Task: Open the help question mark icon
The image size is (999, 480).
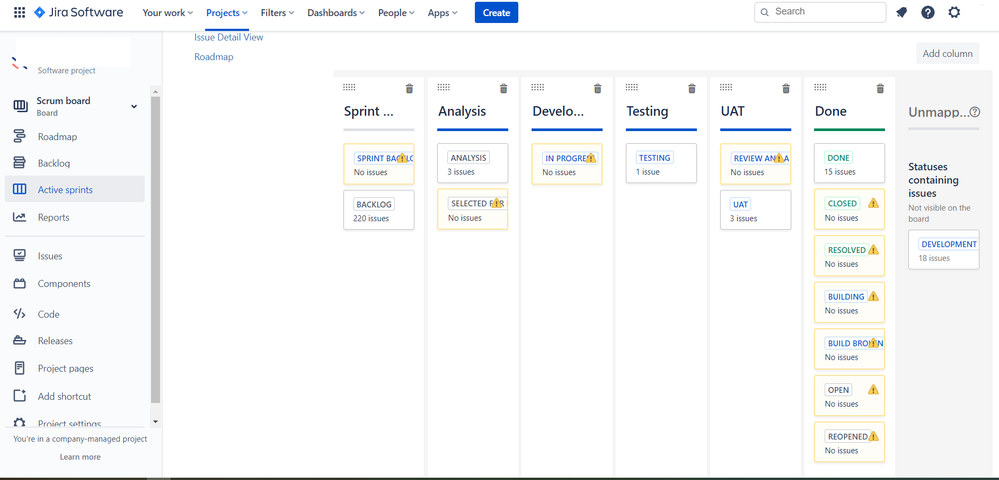Action: 928,12
